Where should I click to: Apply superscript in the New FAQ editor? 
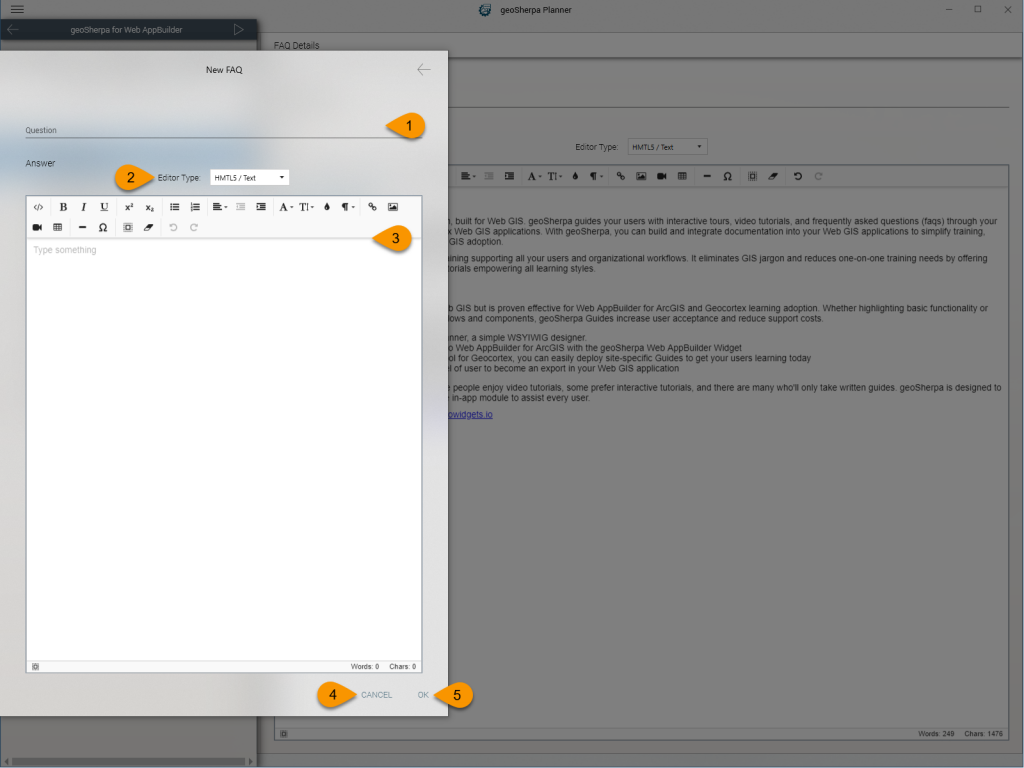click(129, 207)
